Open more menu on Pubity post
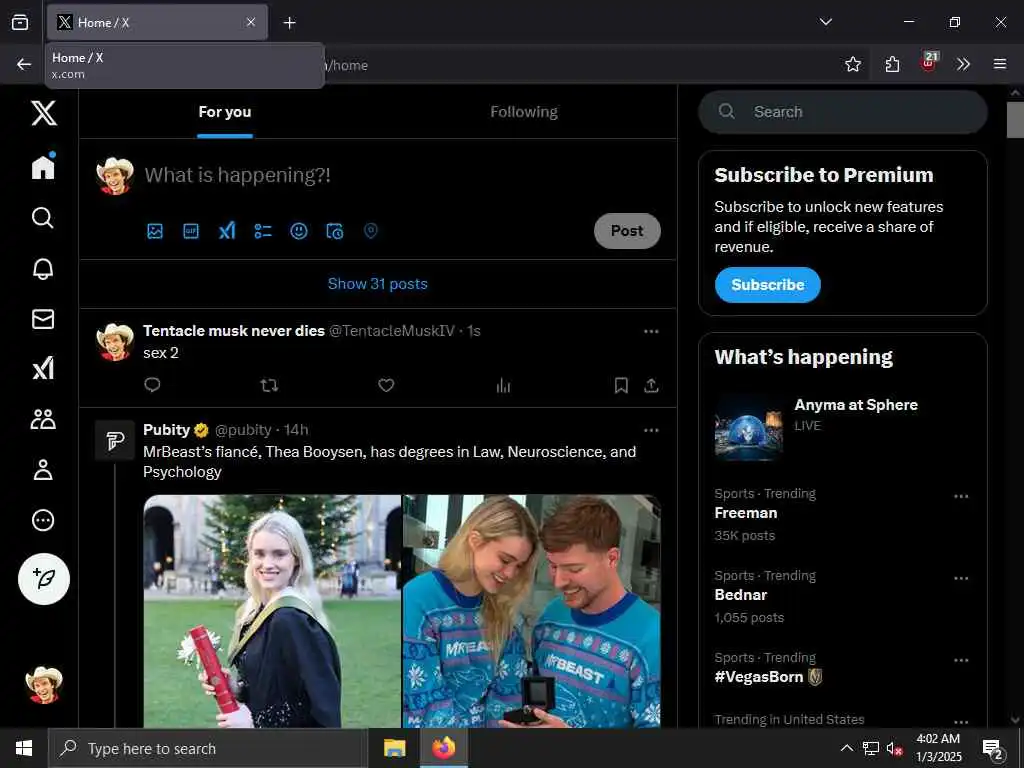 (651, 430)
